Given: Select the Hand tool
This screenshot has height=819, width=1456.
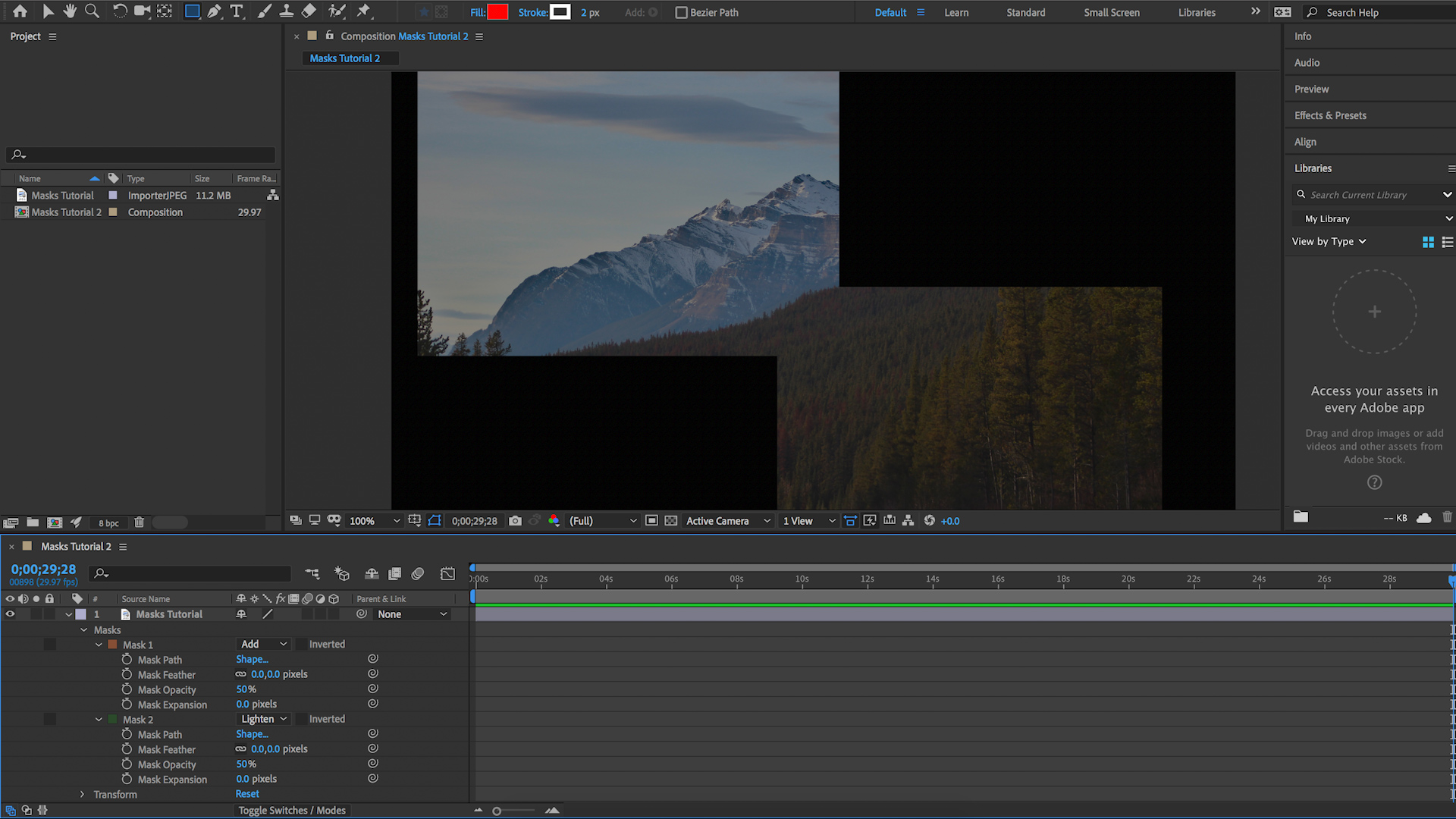Looking at the screenshot, I should tap(69, 11).
